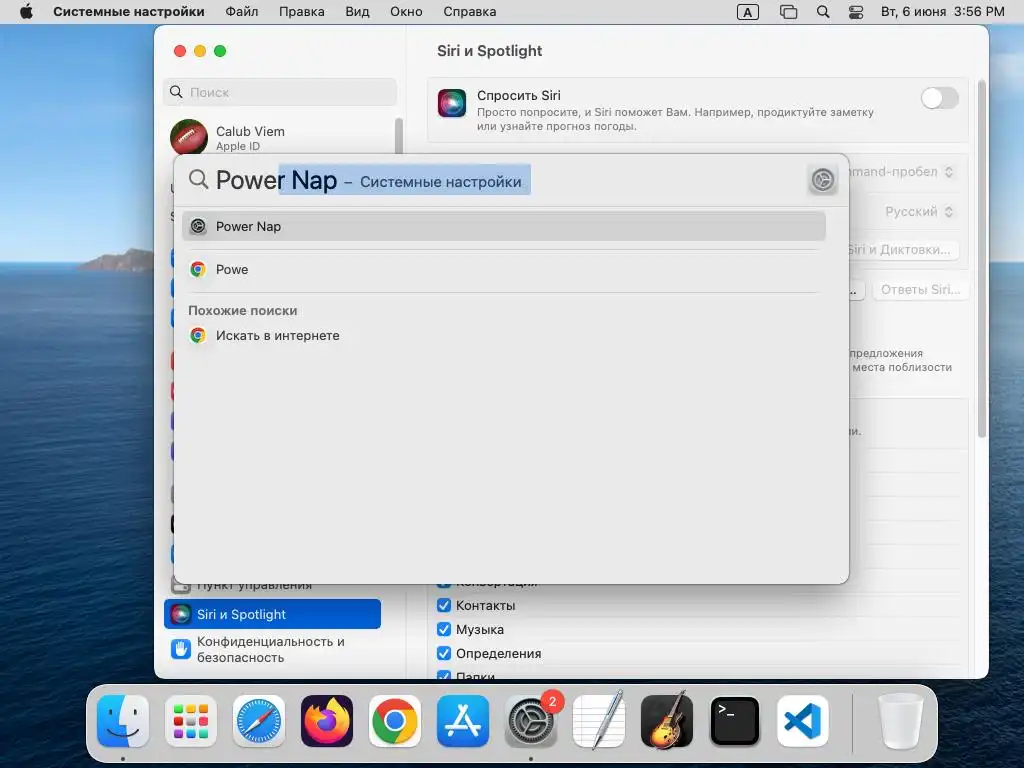Image resolution: width=1024 pixels, height=768 pixels.
Task: Select the Powe Chrome suggestion
Action: (x=504, y=269)
